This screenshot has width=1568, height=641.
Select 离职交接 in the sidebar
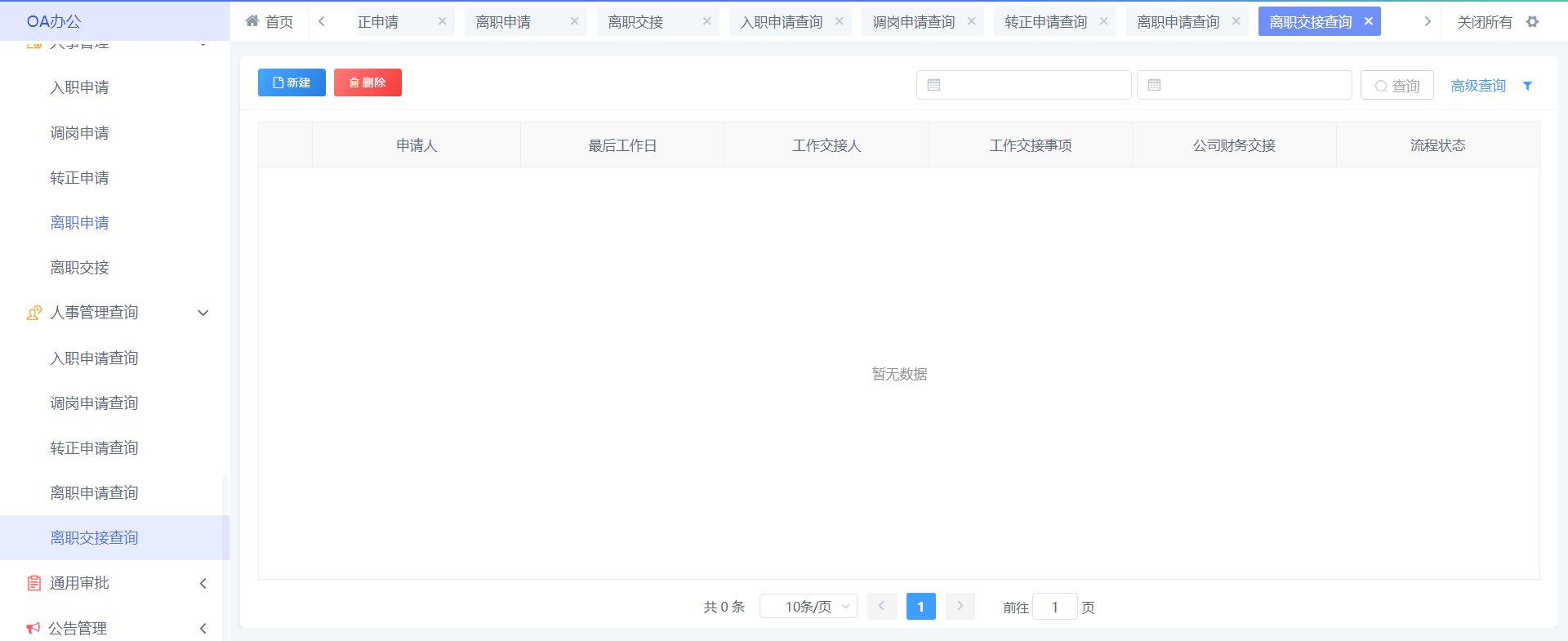79,268
